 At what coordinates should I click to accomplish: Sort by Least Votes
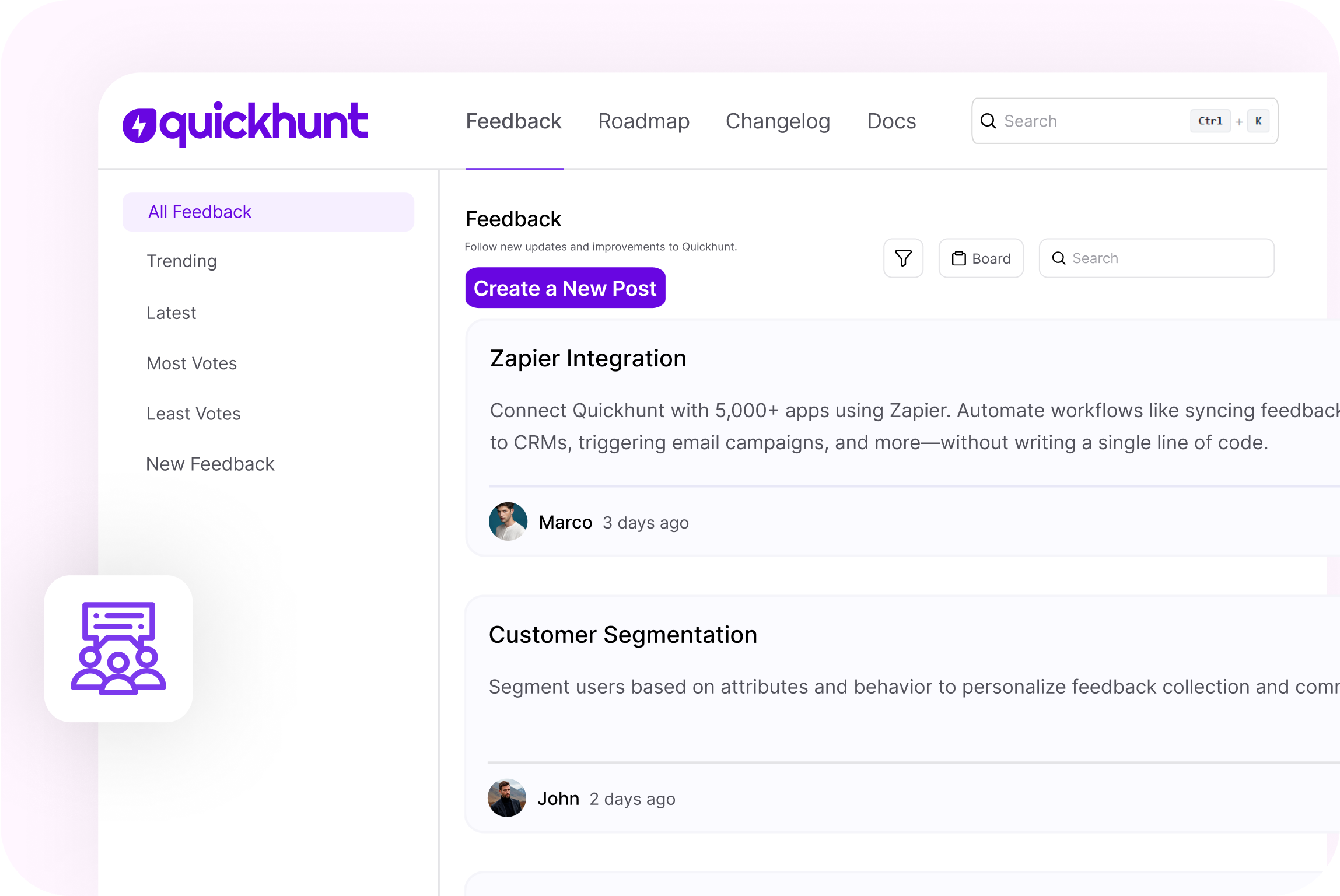coord(193,413)
